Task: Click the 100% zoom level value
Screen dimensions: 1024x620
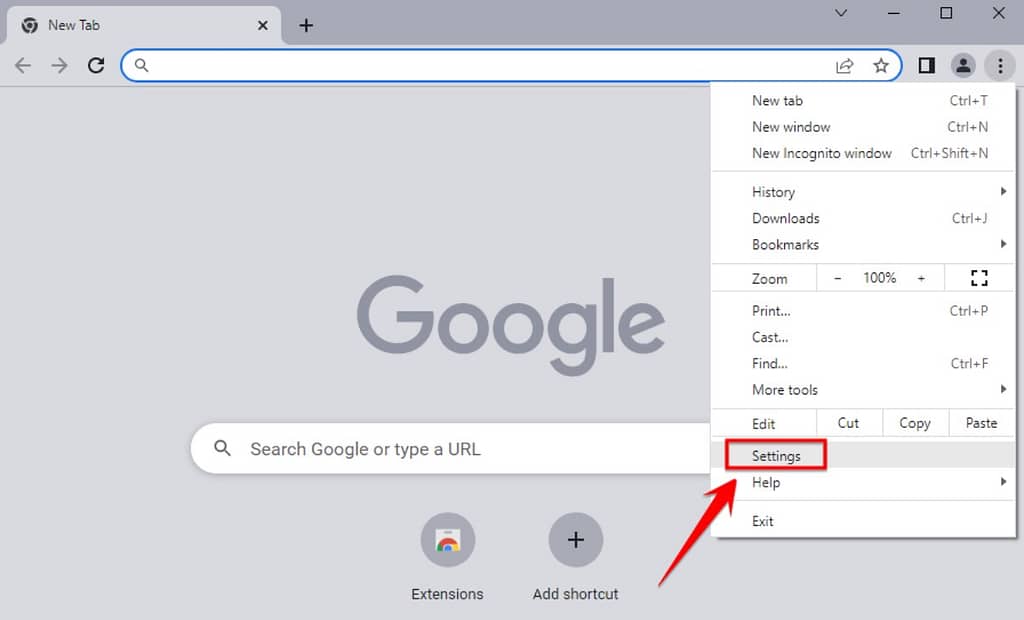Action: [879, 278]
